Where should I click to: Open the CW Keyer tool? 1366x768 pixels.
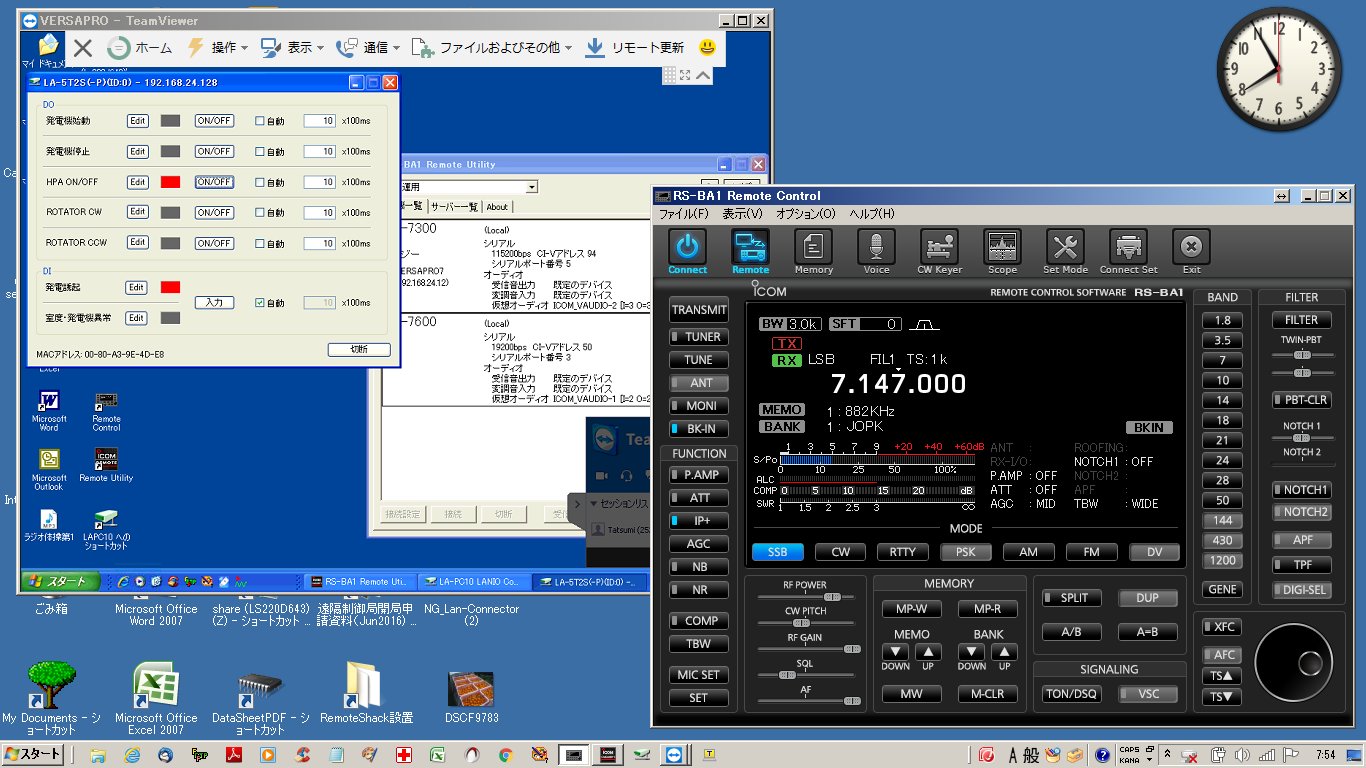tap(939, 247)
